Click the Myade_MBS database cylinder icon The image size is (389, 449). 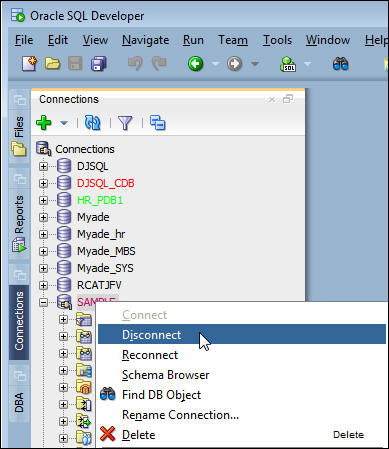click(64, 251)
